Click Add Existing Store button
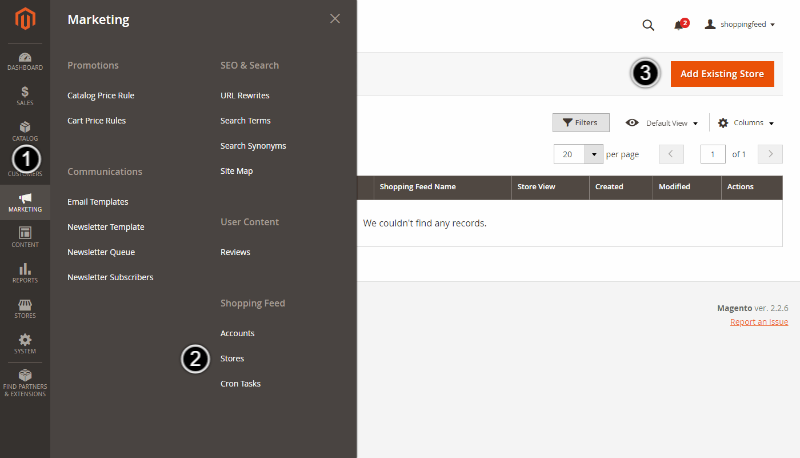The height and width of the screenshot is (458, 800). [x=722, y=74]
